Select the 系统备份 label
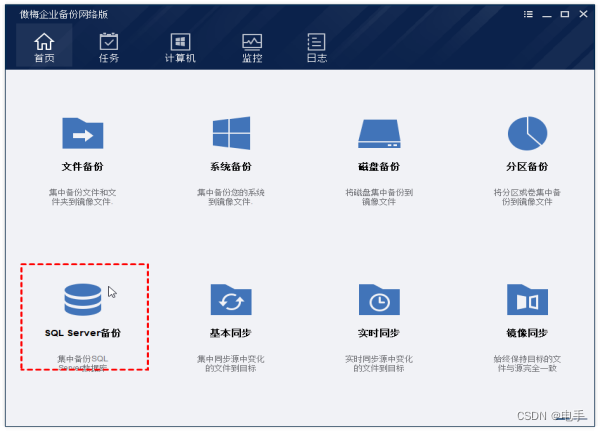Screen dimensions: 600x431 coord(231,167)
